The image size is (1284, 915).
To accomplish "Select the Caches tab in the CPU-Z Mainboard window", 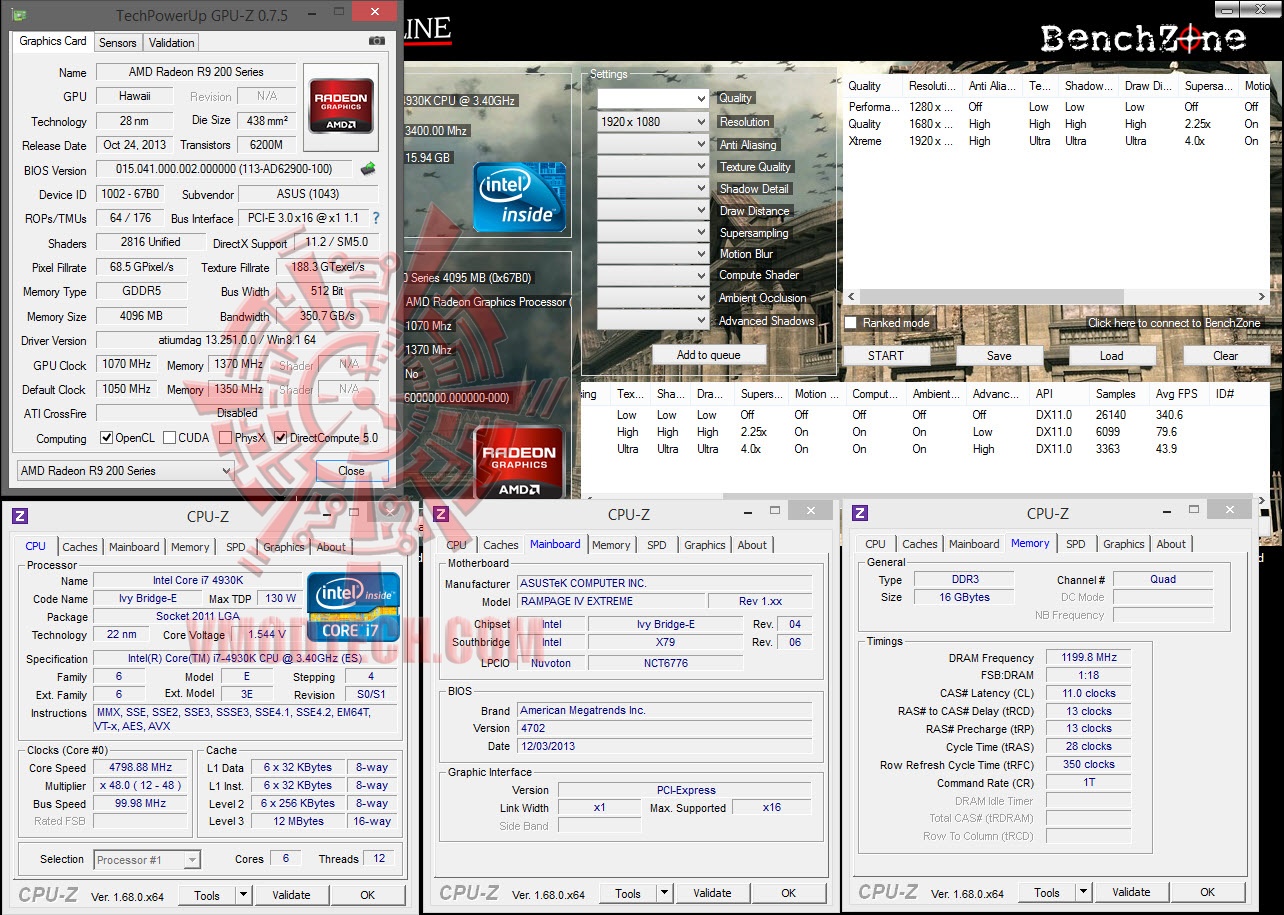I will (x=501, y=545).
